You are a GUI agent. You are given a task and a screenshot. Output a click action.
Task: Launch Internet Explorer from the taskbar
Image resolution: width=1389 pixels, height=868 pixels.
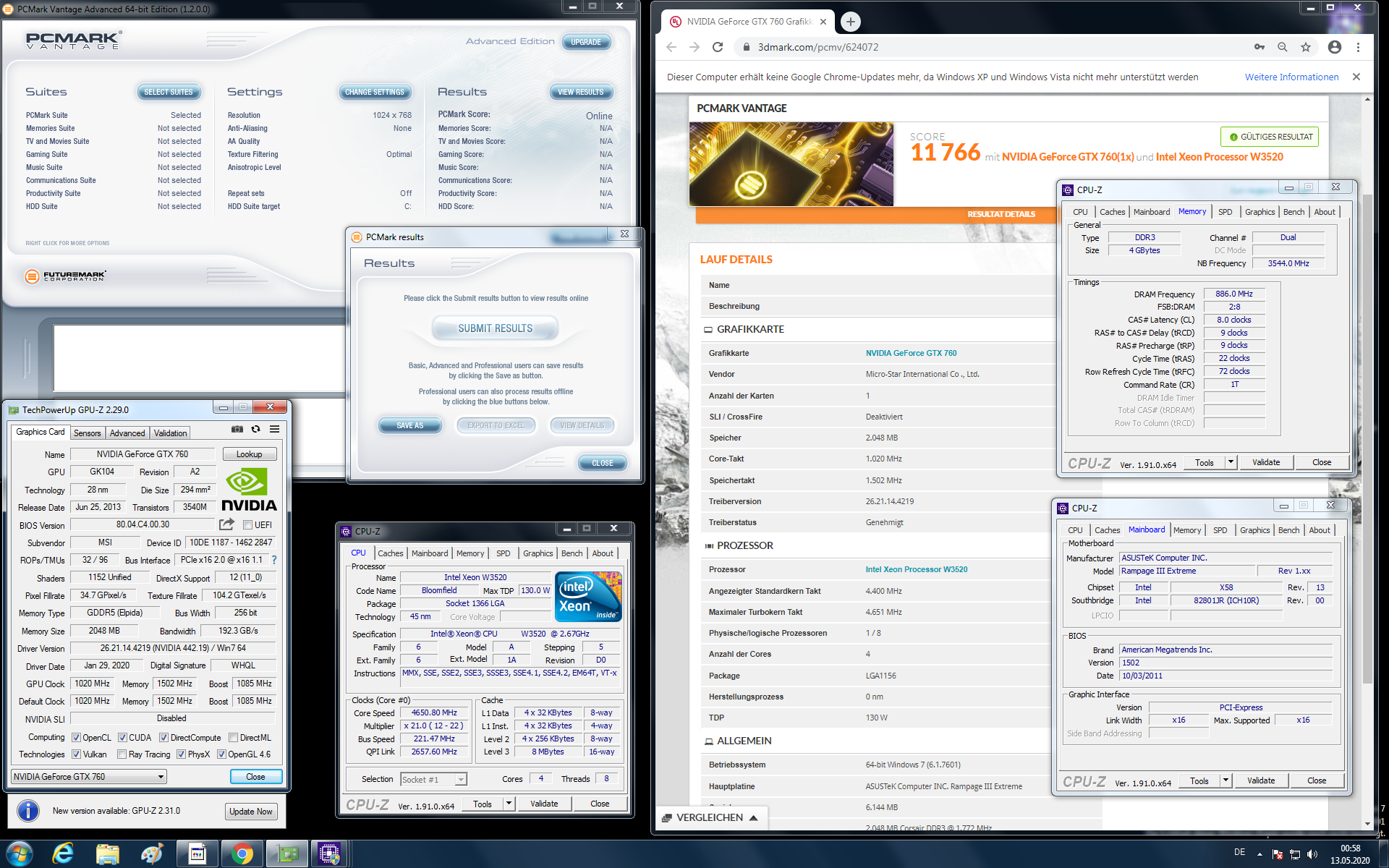click(63, 854)
